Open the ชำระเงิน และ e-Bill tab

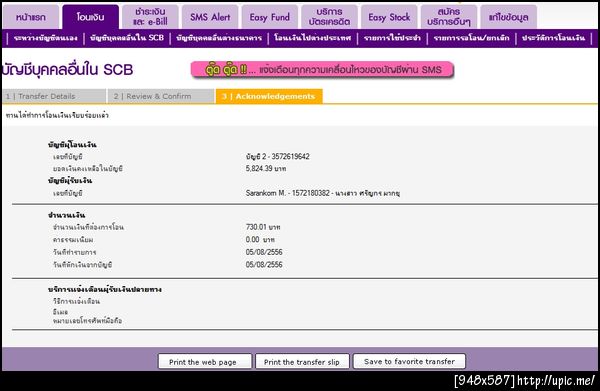(150, 17)
